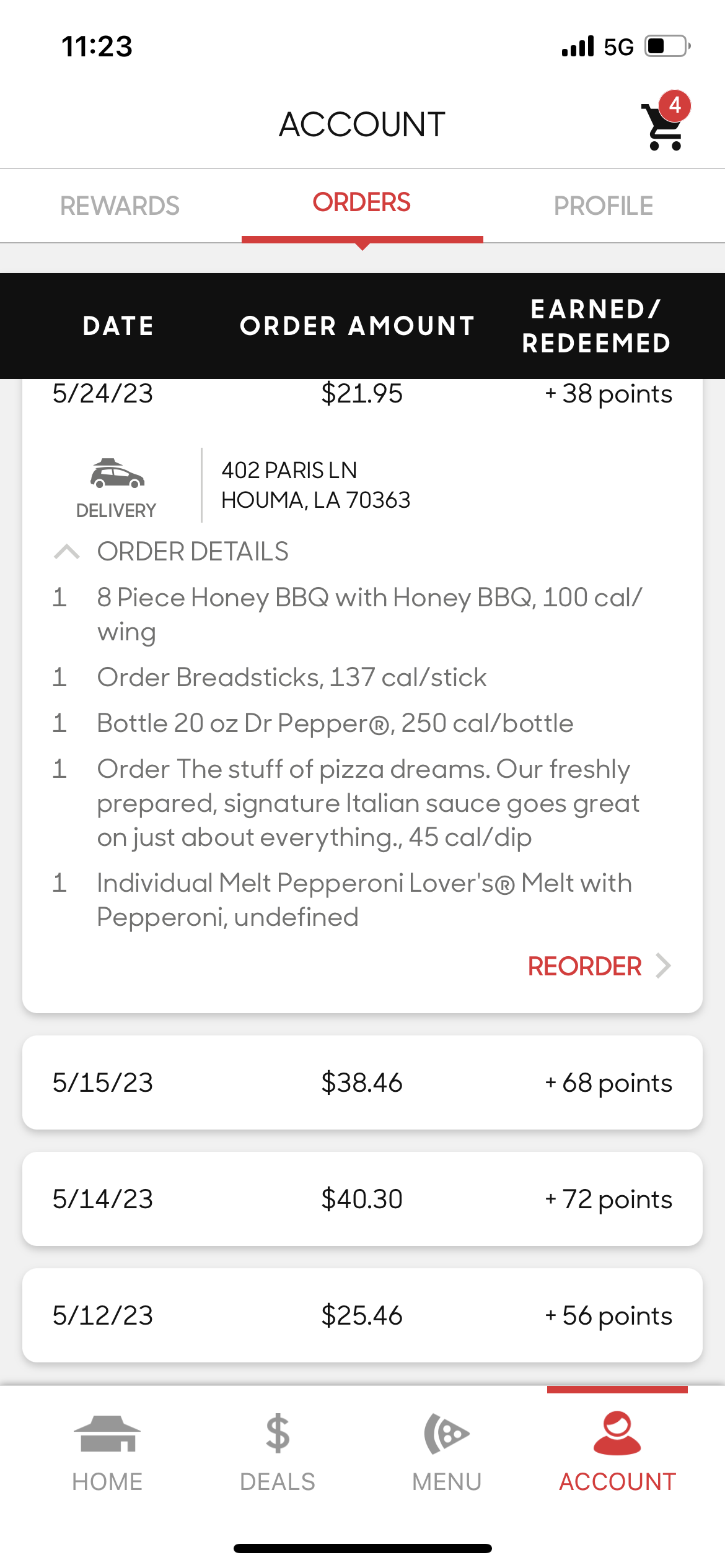
Task: Tap the Order Amount column header
Action: coord(358,326)
